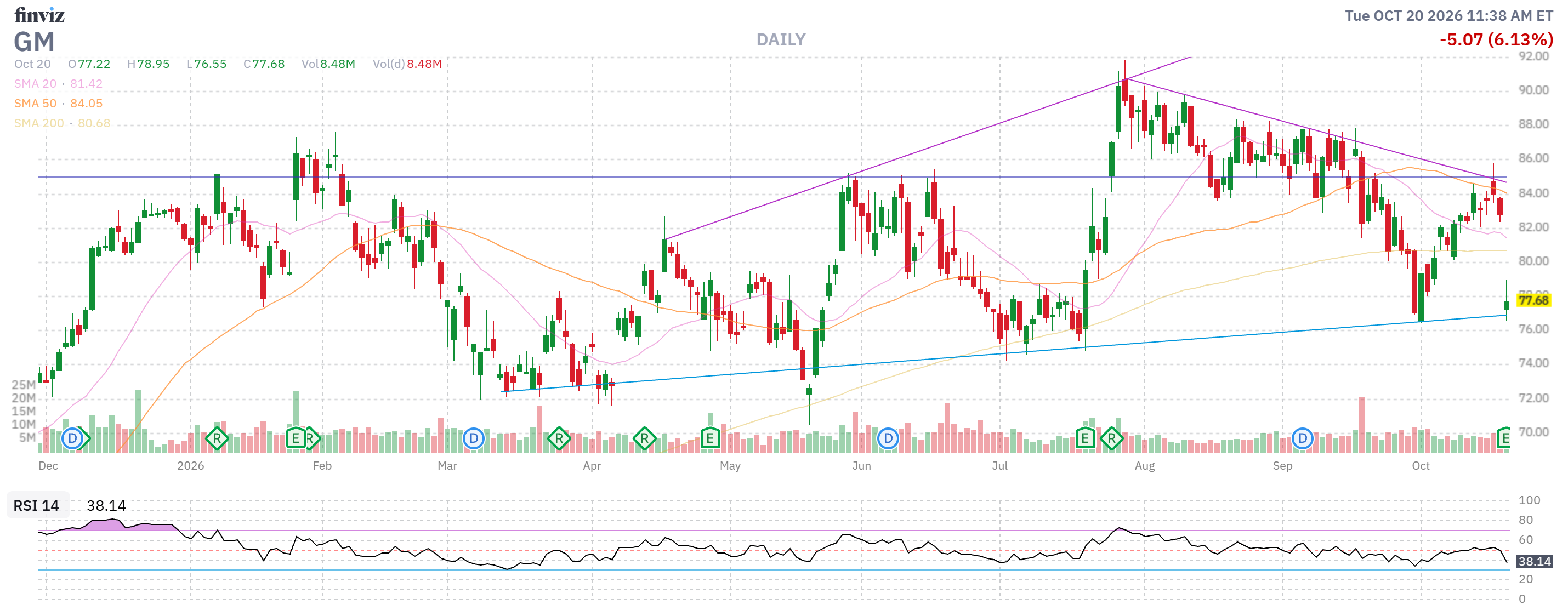The width and height of the screenshot is (1568, 616).
Task: Click the finviz logo
Action: pyautogui.click(x=39, y=15)
